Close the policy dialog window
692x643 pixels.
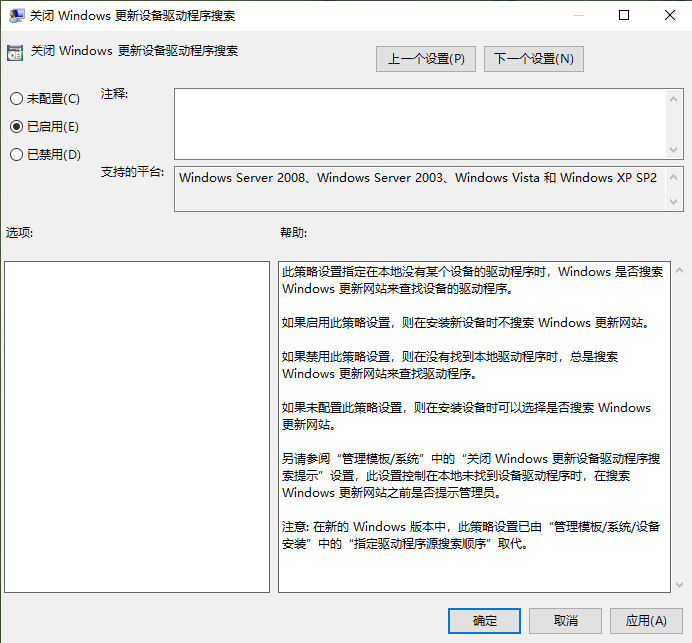(x=669, y=15)
